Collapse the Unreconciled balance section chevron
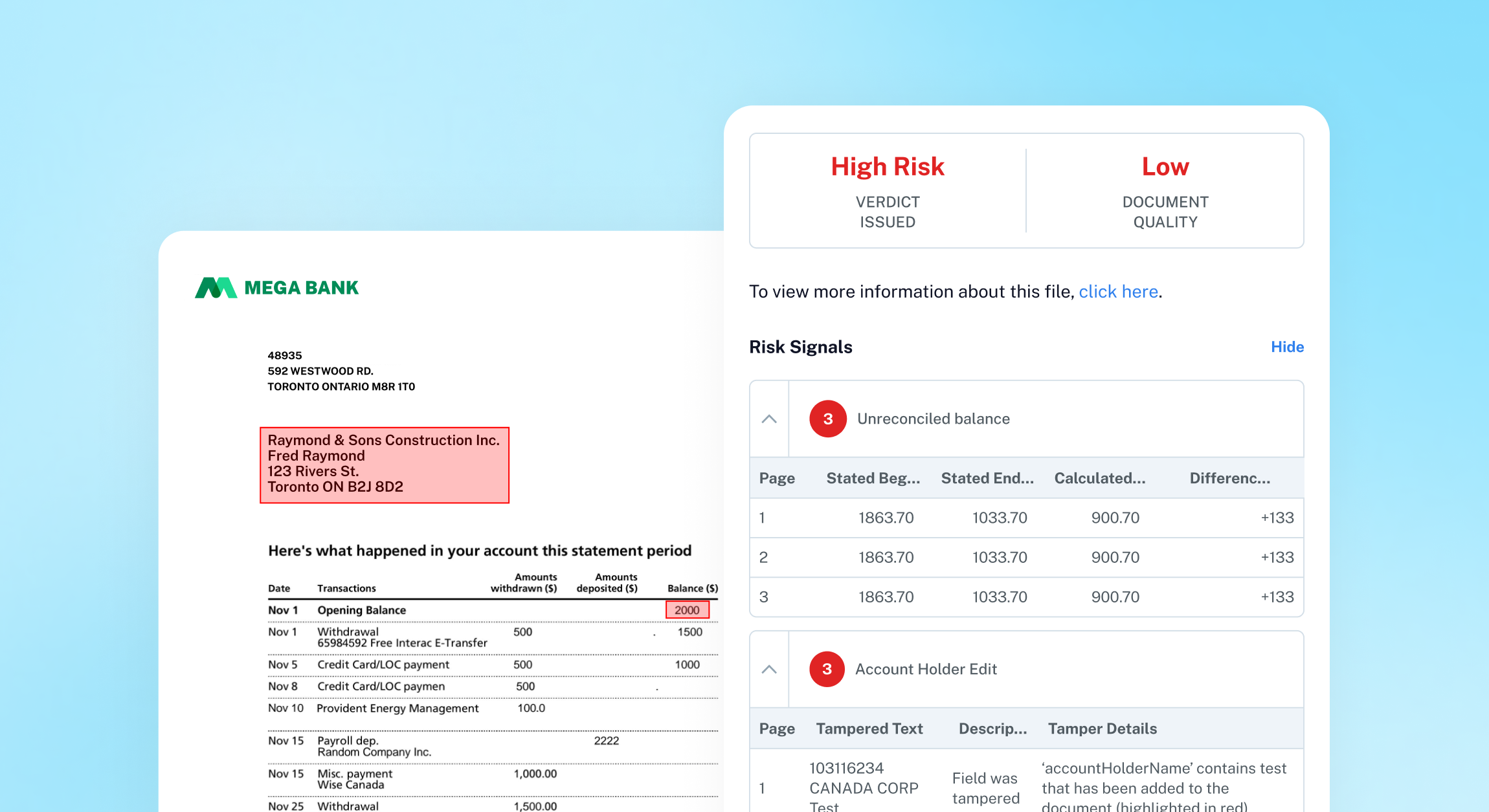Viewport: 1489px width, 812px height. 769,419
